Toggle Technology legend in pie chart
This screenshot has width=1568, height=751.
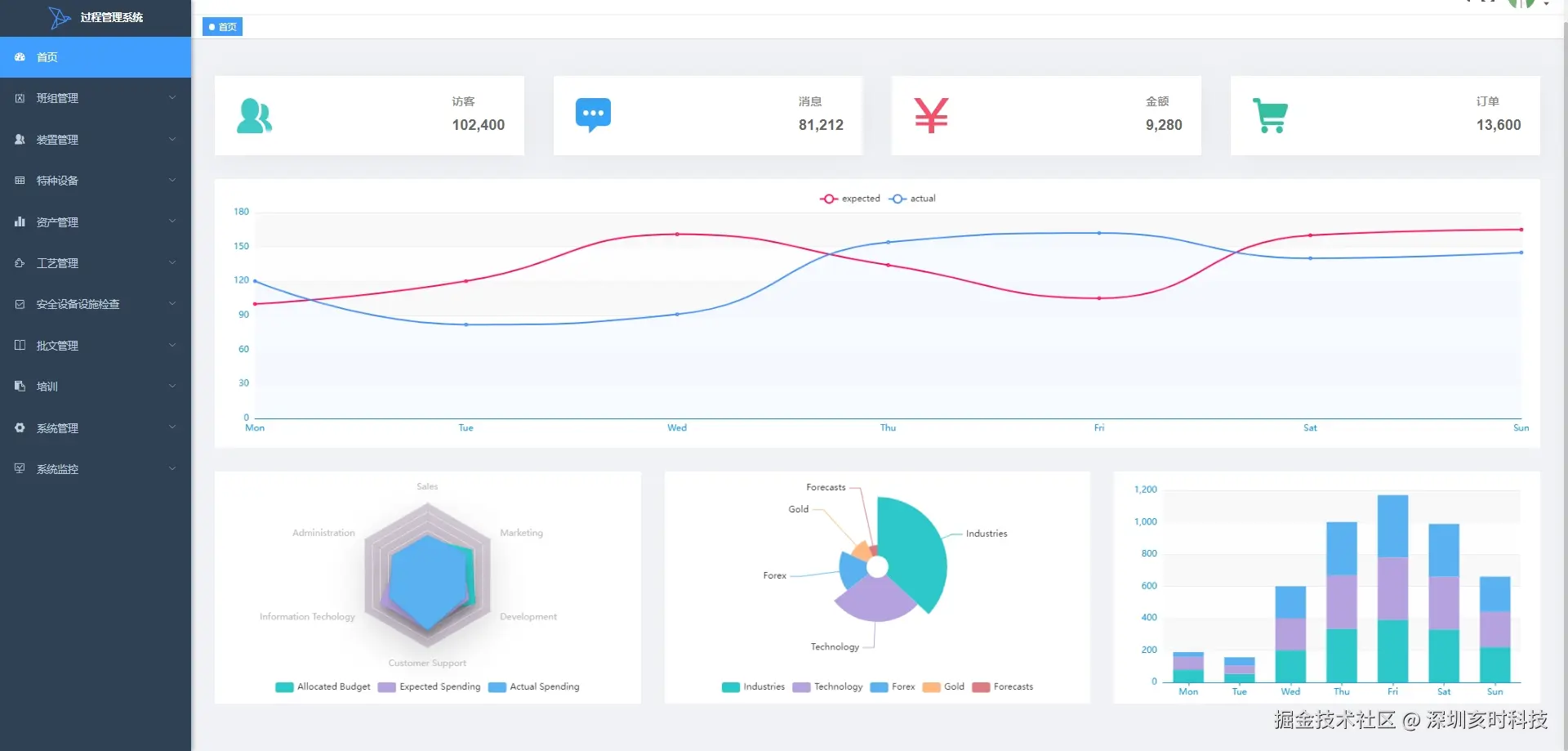[827, 687]
